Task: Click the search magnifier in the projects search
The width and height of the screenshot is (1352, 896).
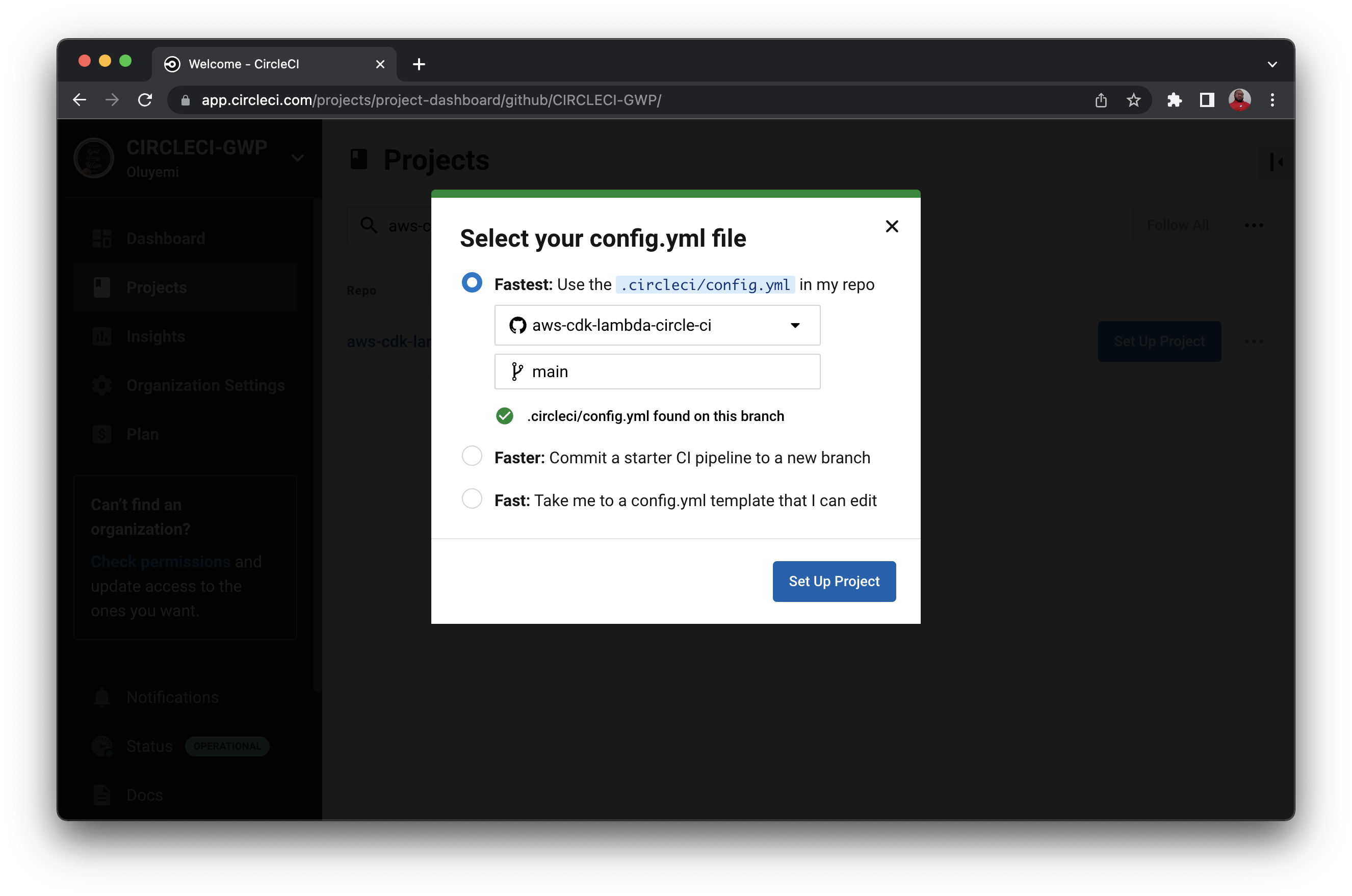Action: (369, 225)
